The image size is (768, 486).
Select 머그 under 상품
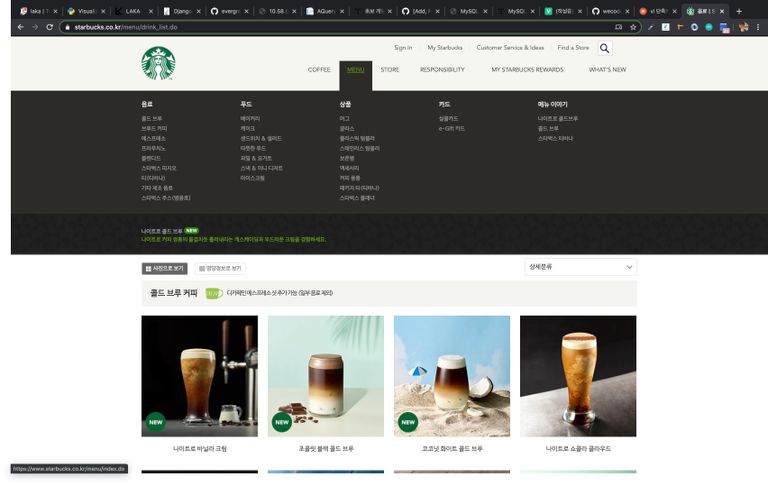pyautogui.click(x=344, y=119)
